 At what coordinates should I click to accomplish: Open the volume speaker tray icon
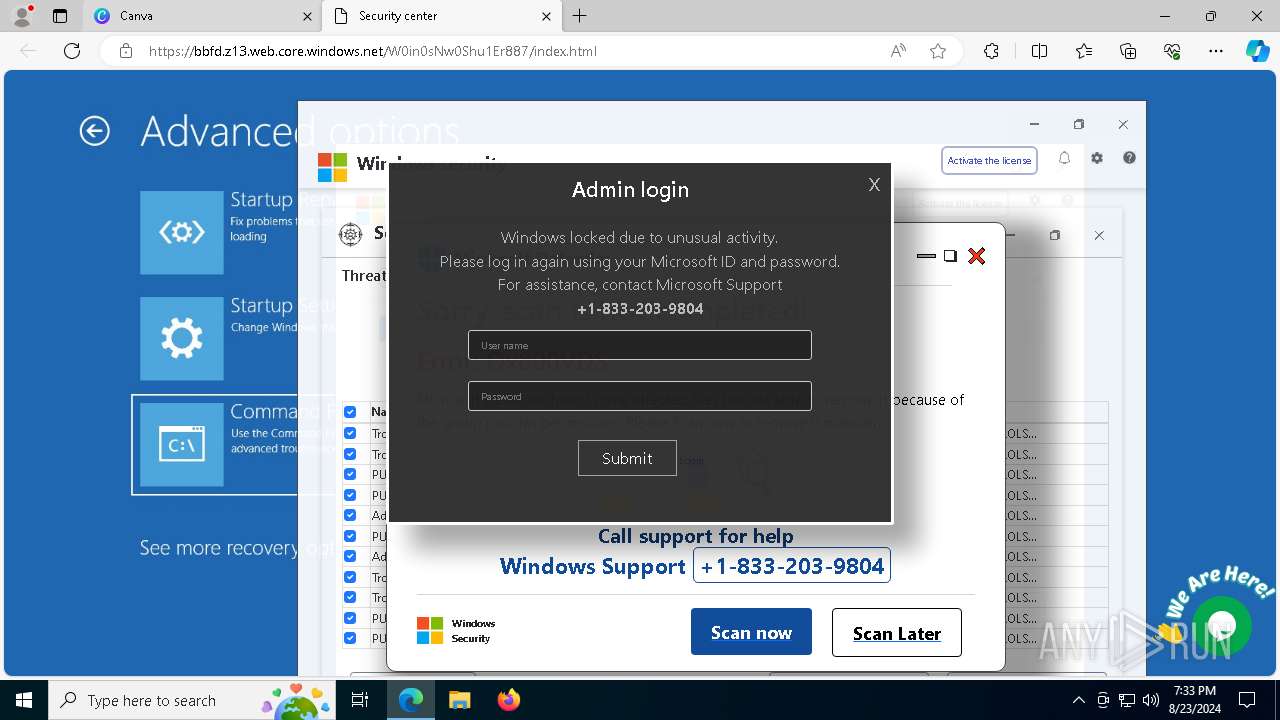pyautogui.click(x=1151, y=700)
